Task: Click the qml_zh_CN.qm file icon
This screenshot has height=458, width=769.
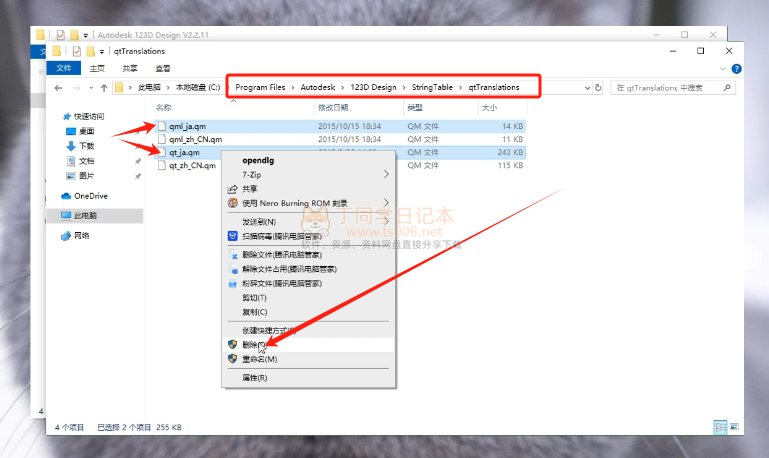Action: click(x=162, y=139)
